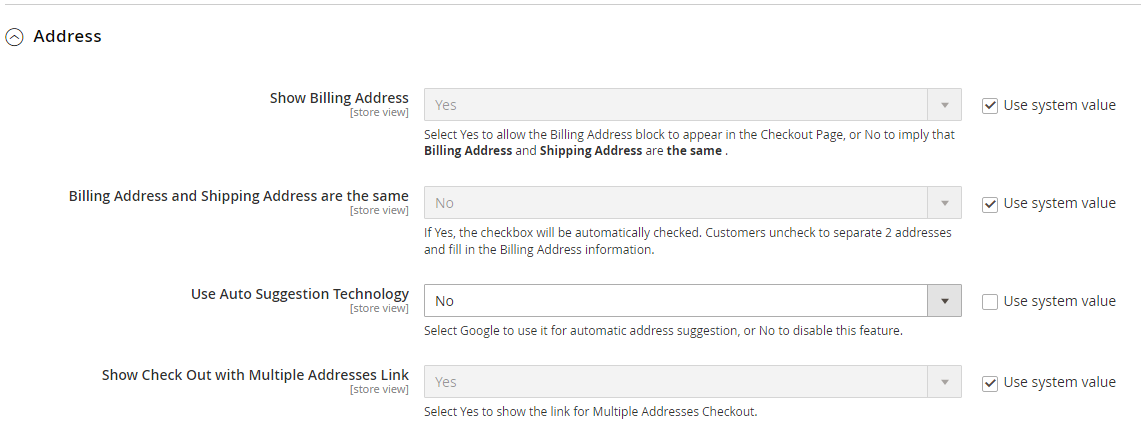
Task: Toggle system value checkbox for Billing Shipping same
Action: (x=990, y=203)
